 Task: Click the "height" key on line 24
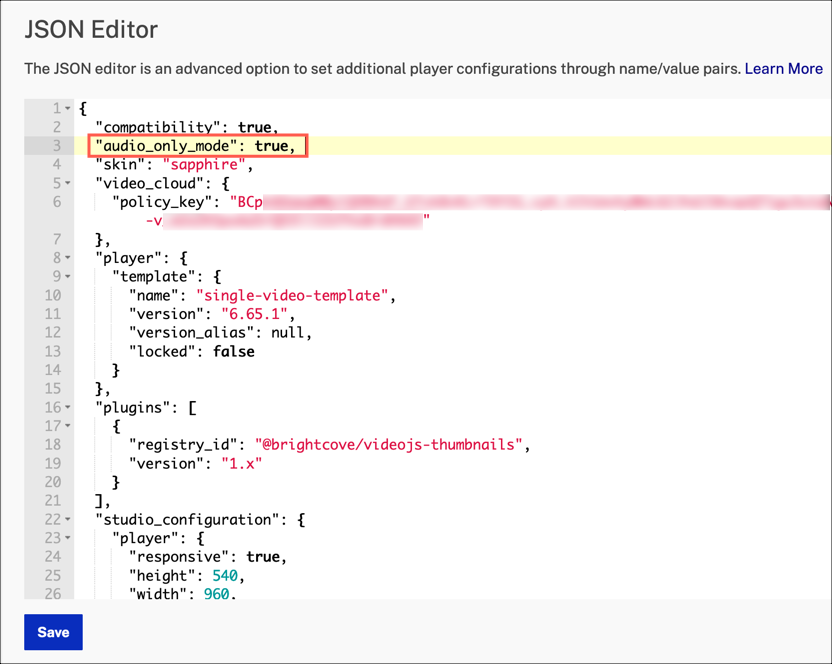[162, 575]
